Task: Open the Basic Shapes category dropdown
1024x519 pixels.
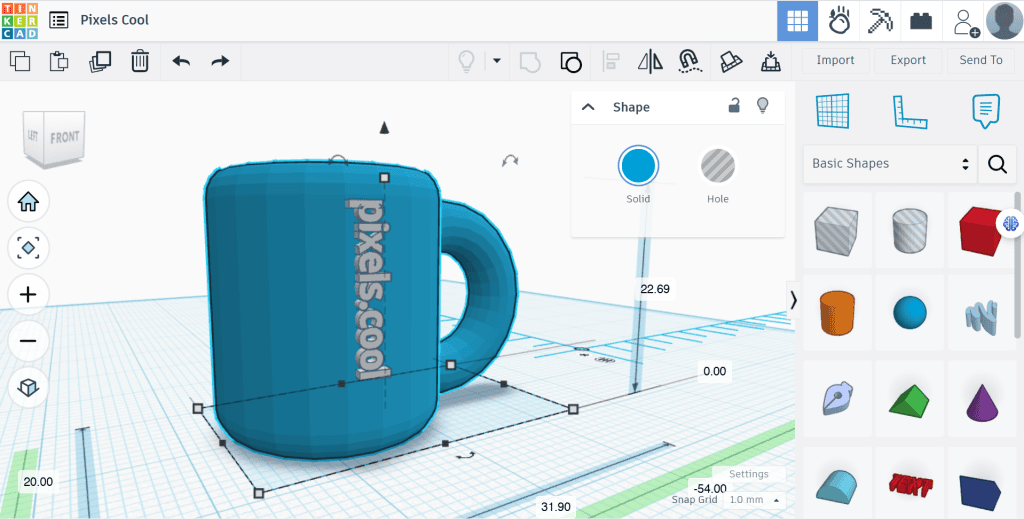Action: tap(889, 164)
